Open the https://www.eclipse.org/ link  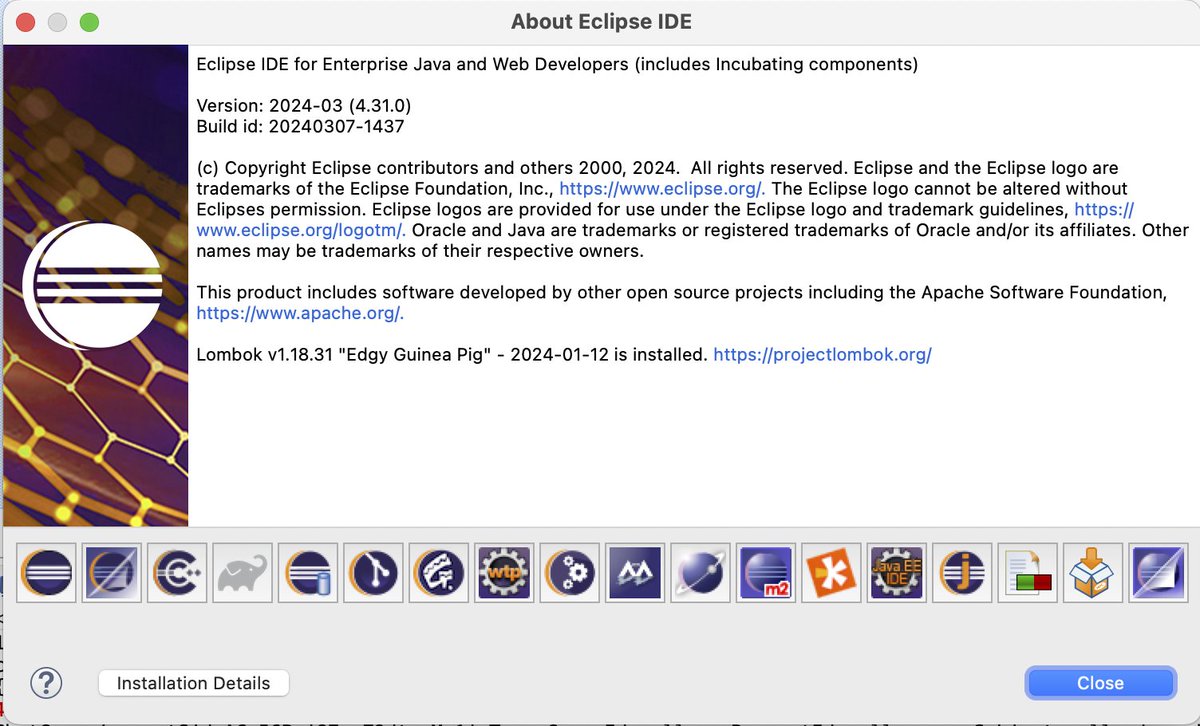point(662,188)
